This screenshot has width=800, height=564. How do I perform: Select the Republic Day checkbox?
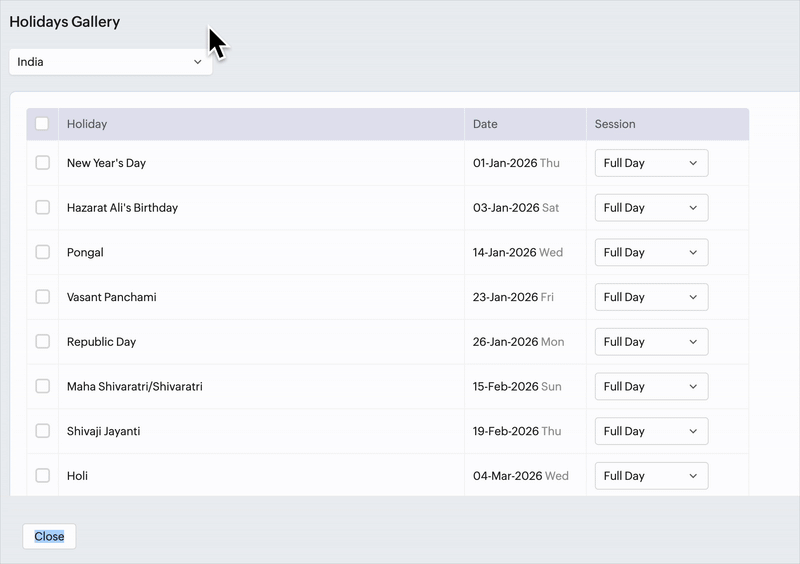(x=42, y=341)
